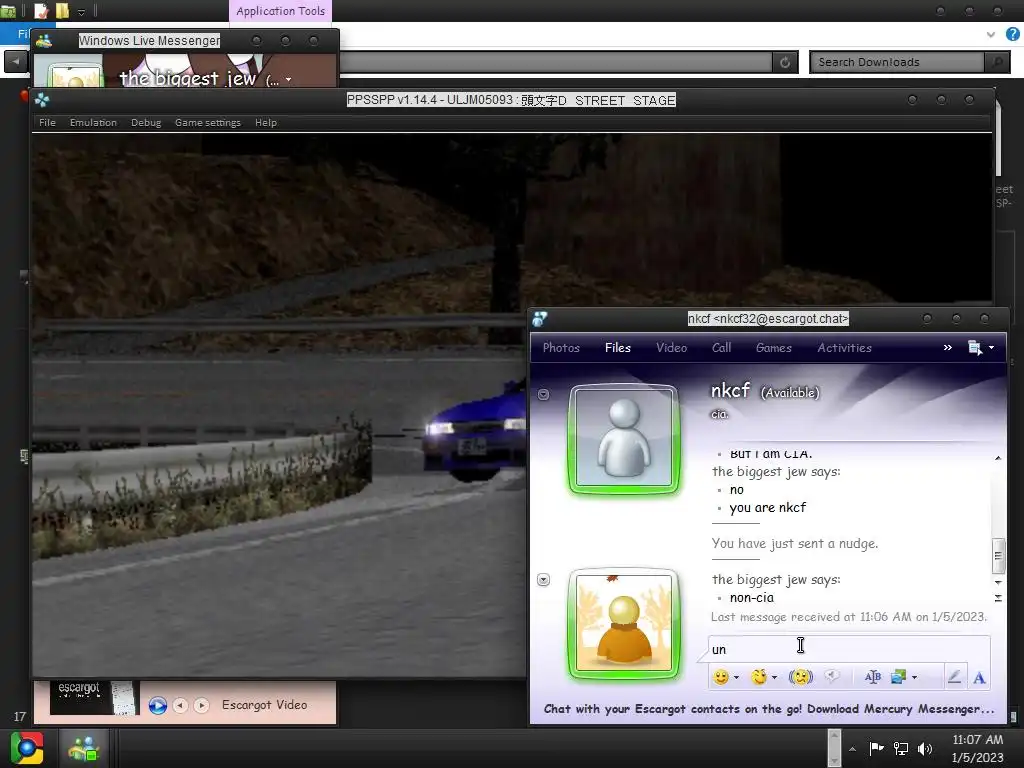Collapse nkcf's display picture toggle
This screenshot has width=1024, height=768.
coord(543,394)
